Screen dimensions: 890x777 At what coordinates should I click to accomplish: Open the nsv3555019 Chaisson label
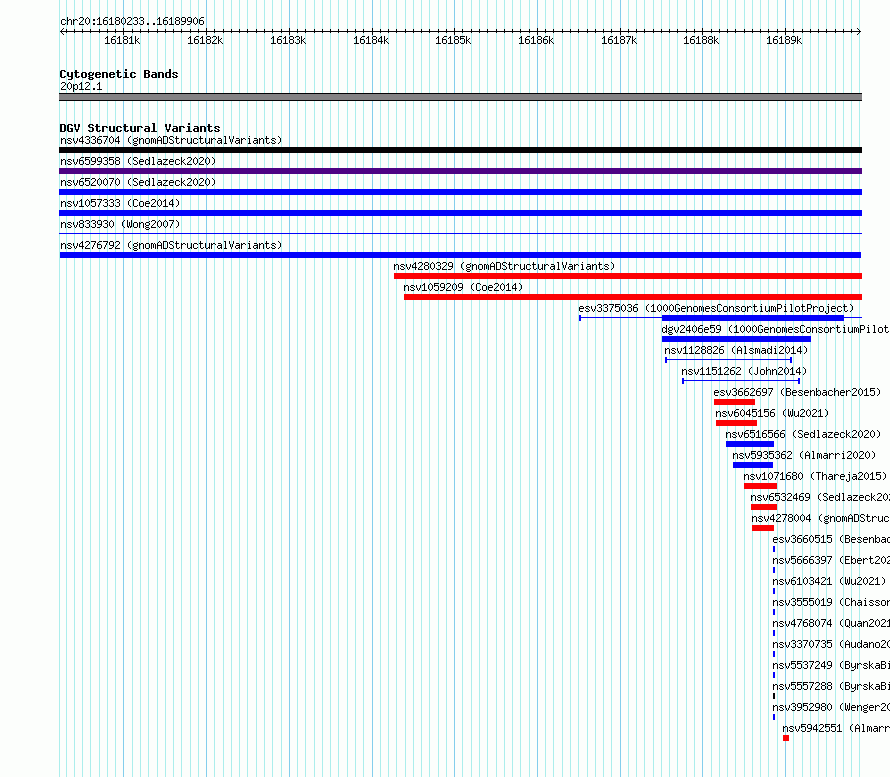click(831, 602)
